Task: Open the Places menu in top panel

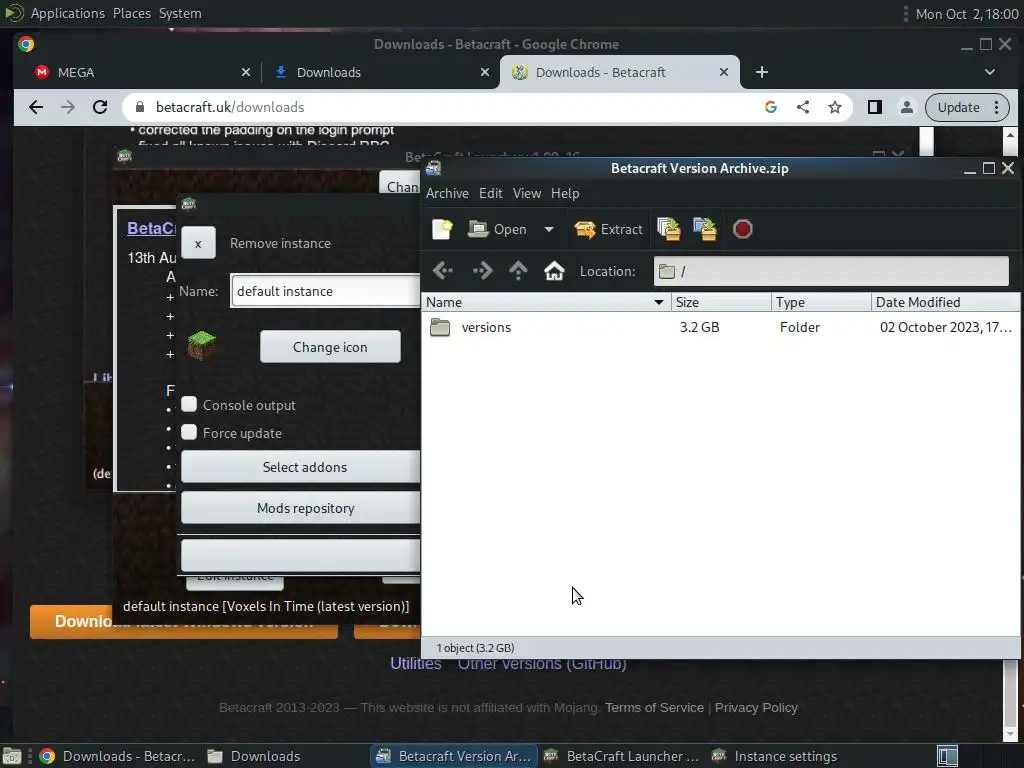Action: tap(131, 13)
